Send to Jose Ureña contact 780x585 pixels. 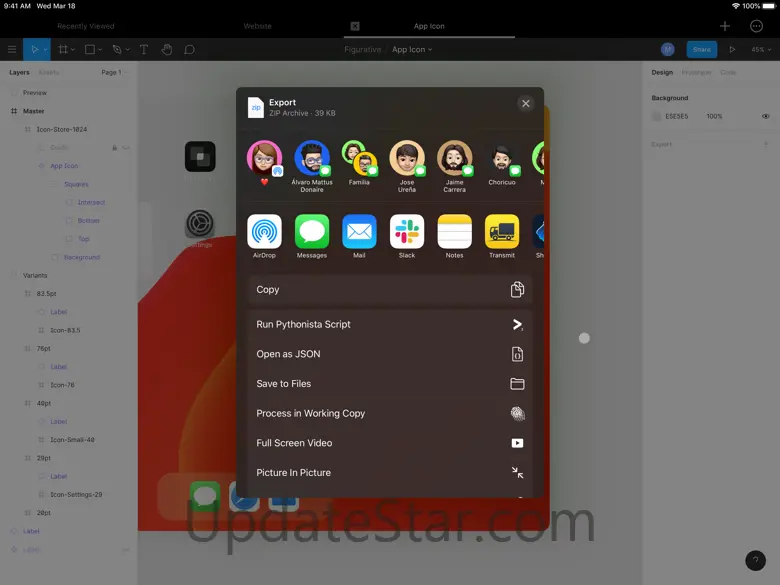(x=407, y=166)
